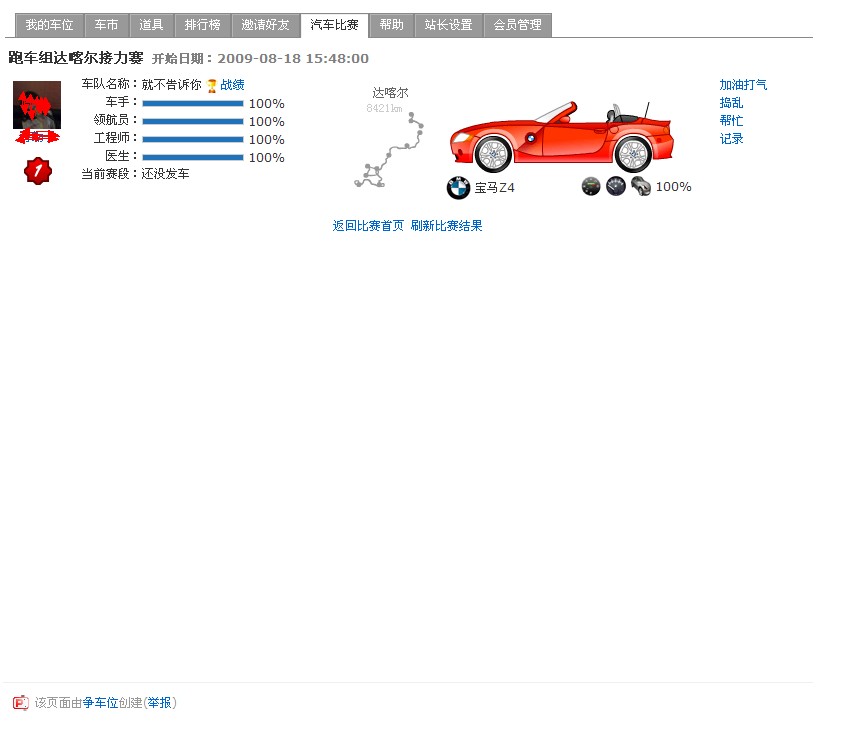Click the 达喀尔 route map image

(x=389, y=150)
